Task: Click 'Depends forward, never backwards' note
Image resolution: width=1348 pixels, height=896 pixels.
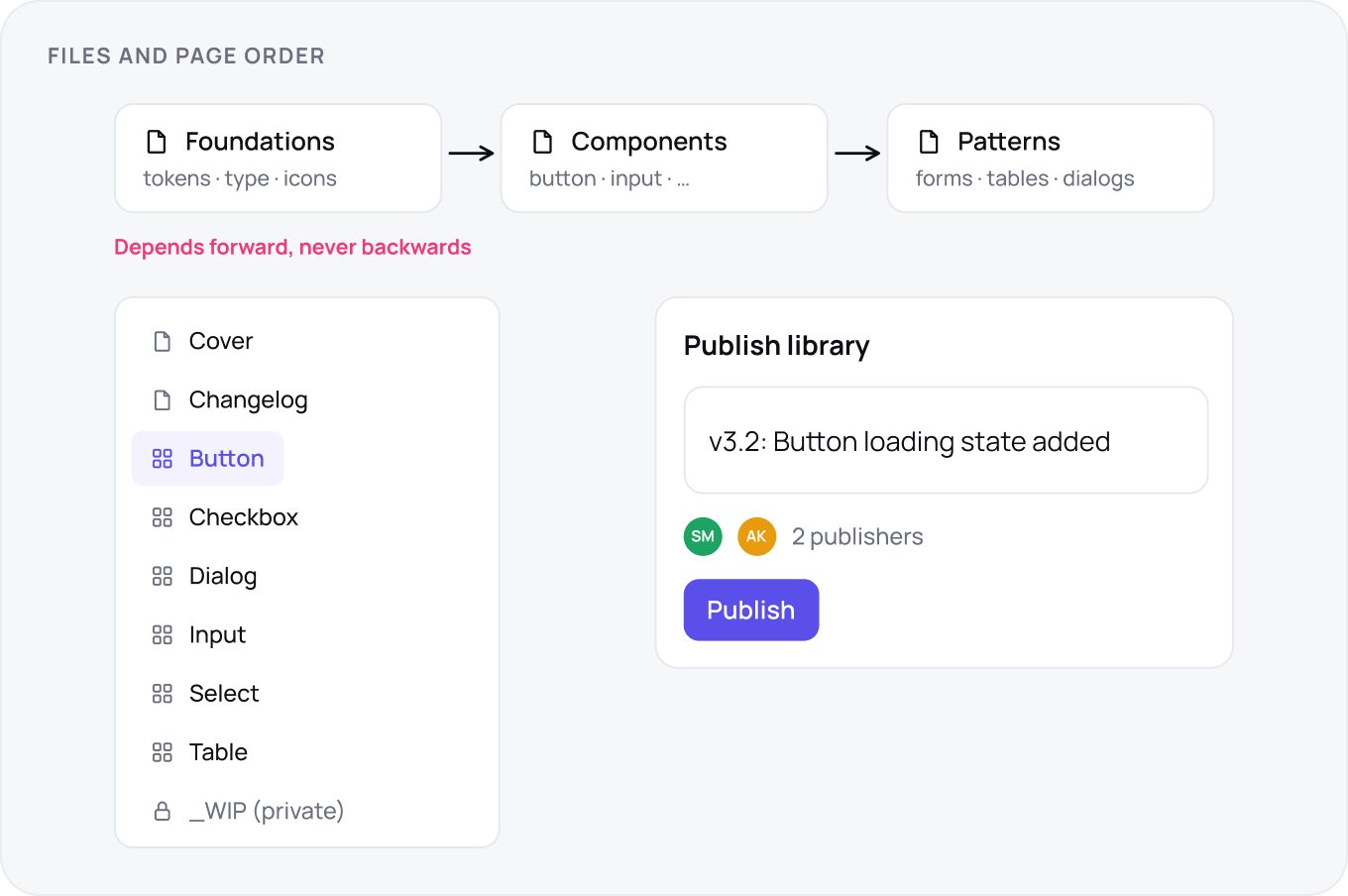Action: click(x=292, y=248)
